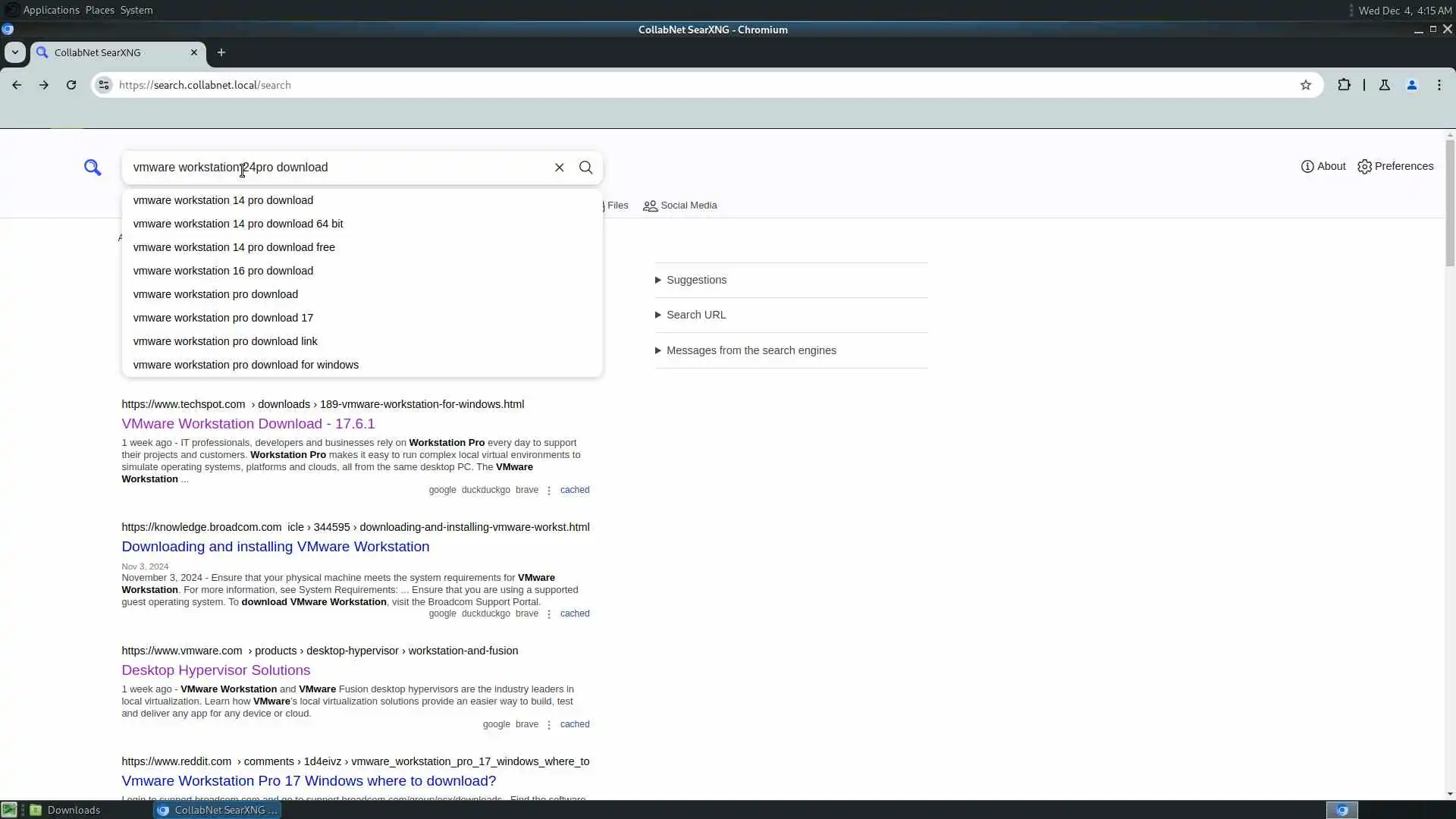Open the tab search dropdown arrow
Screen dimensions: 1456x819
pos(14,52)
